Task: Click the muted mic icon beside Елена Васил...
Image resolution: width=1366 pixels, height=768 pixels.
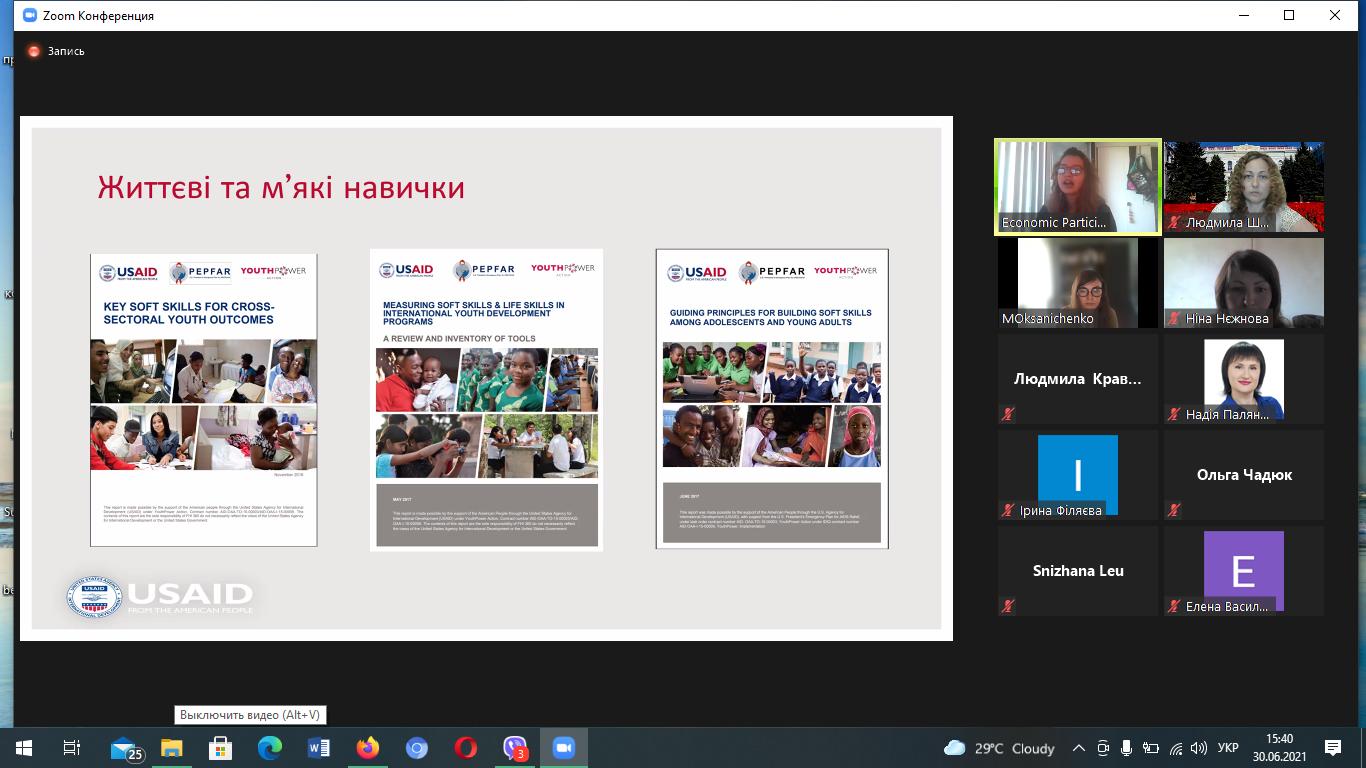Action: click(1175, 606)
